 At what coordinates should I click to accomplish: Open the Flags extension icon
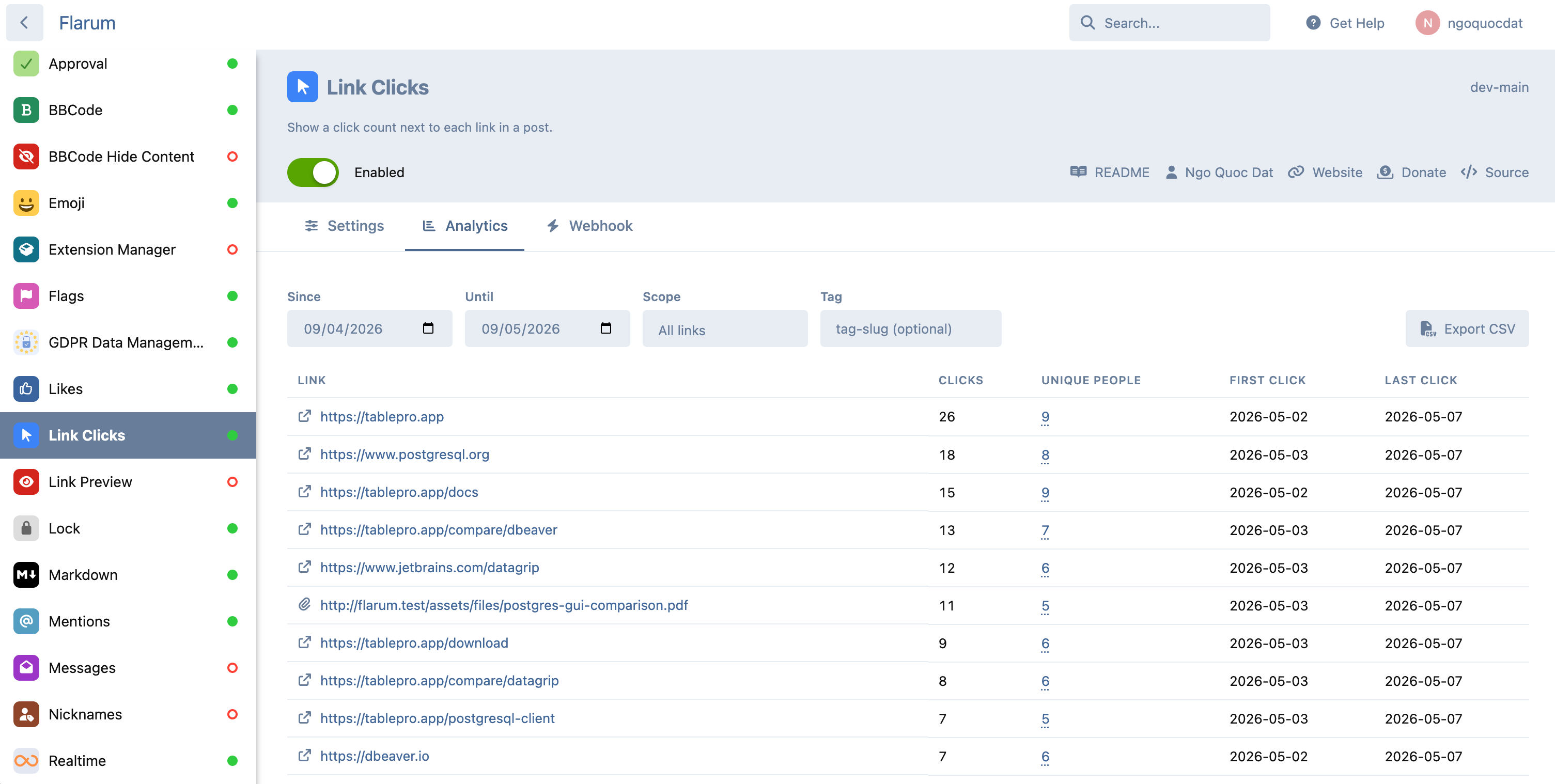point(26,296)
